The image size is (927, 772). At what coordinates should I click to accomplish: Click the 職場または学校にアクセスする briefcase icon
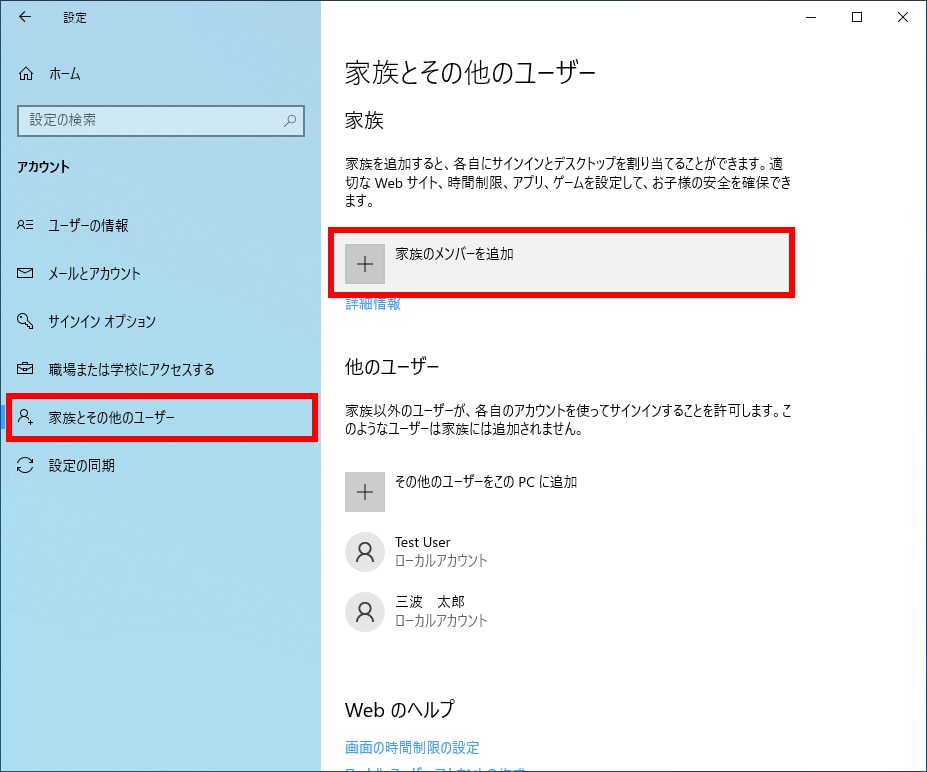tap(25, 369)
